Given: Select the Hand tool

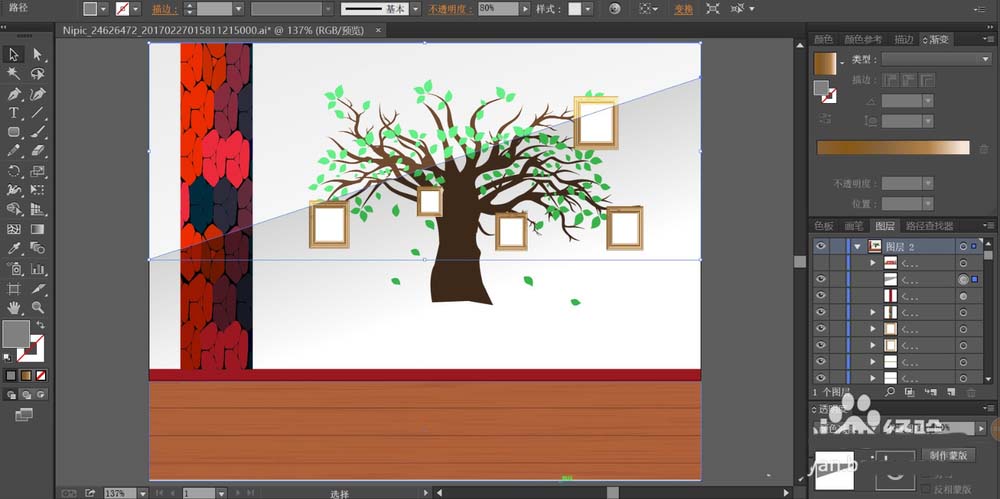Looking at the screenshot, I should [13, 308].
